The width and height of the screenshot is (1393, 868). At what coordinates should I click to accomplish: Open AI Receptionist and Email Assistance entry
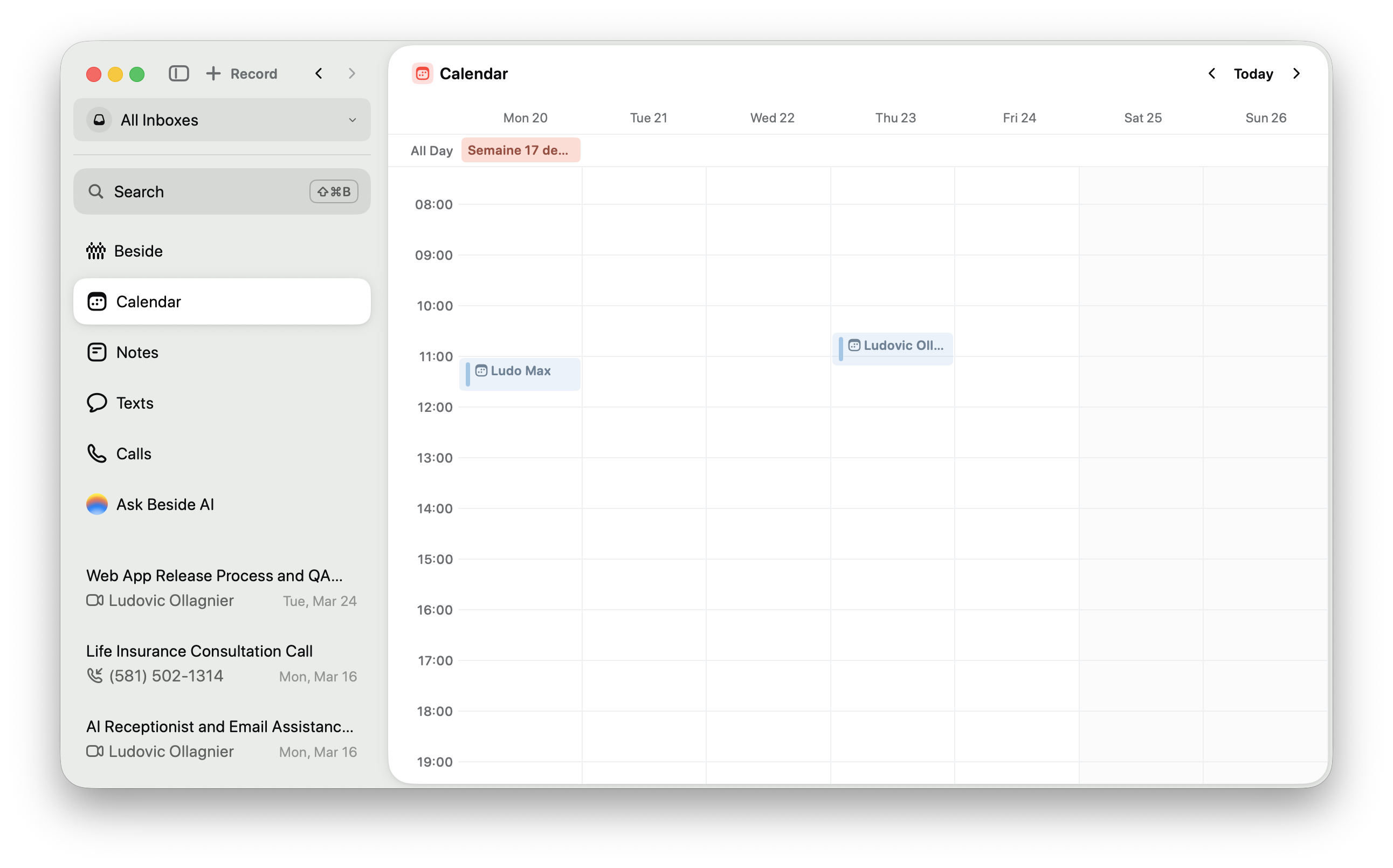tap(222, 739)
